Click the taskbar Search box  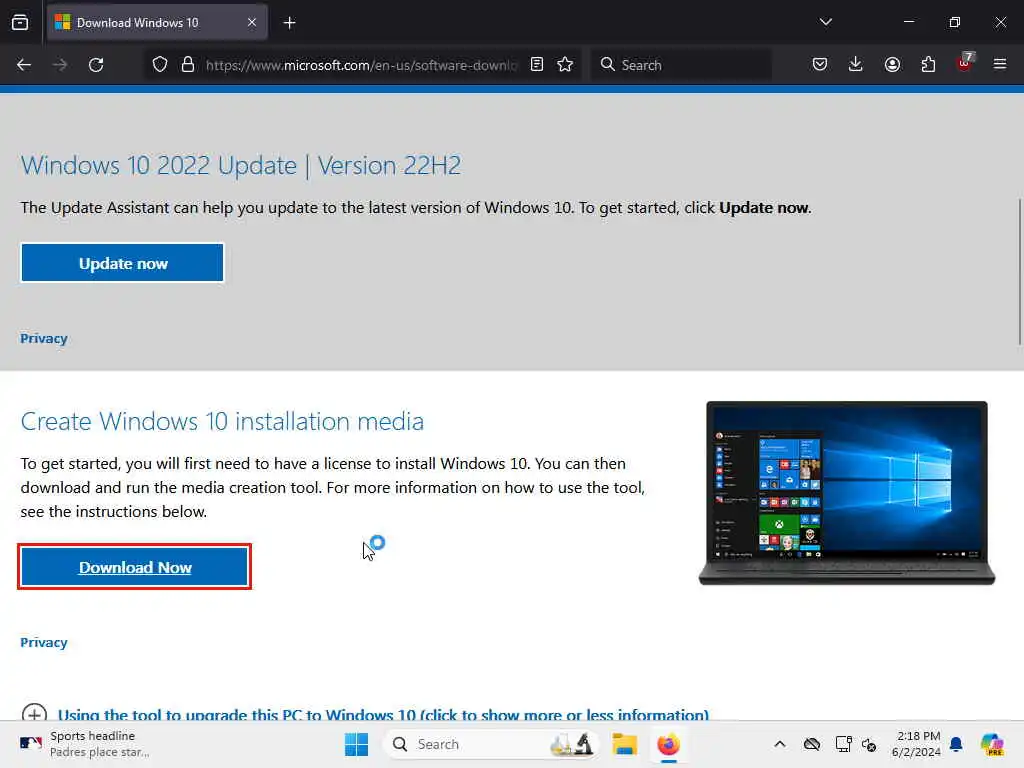(492, 744)
